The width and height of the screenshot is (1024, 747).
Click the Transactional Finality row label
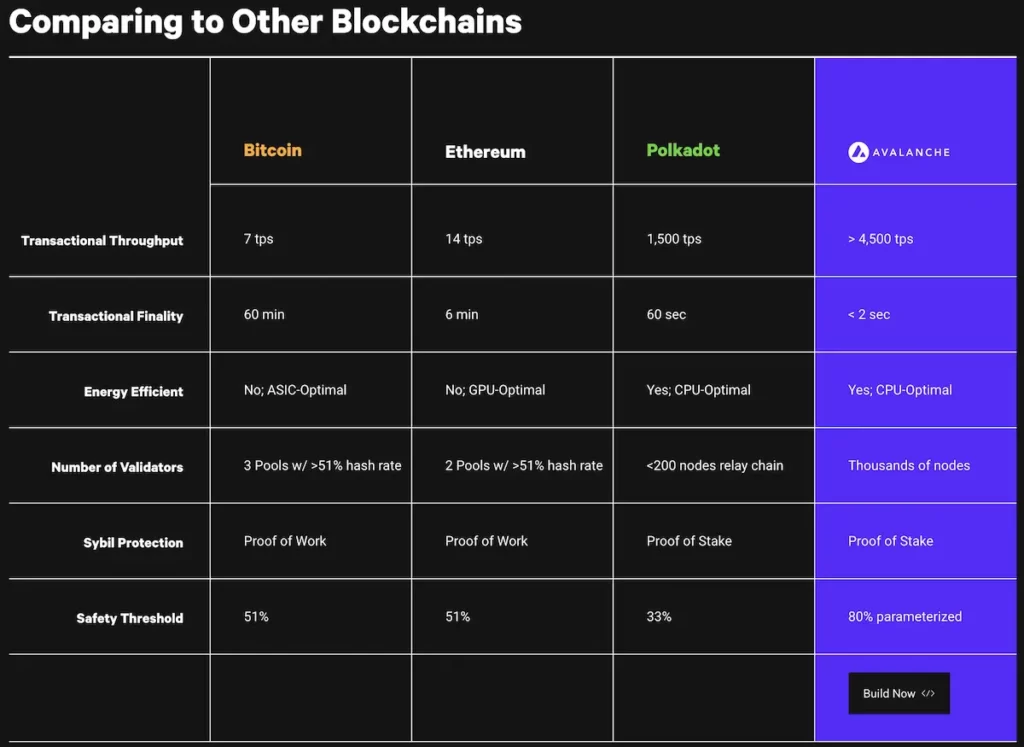pos(116,316)
